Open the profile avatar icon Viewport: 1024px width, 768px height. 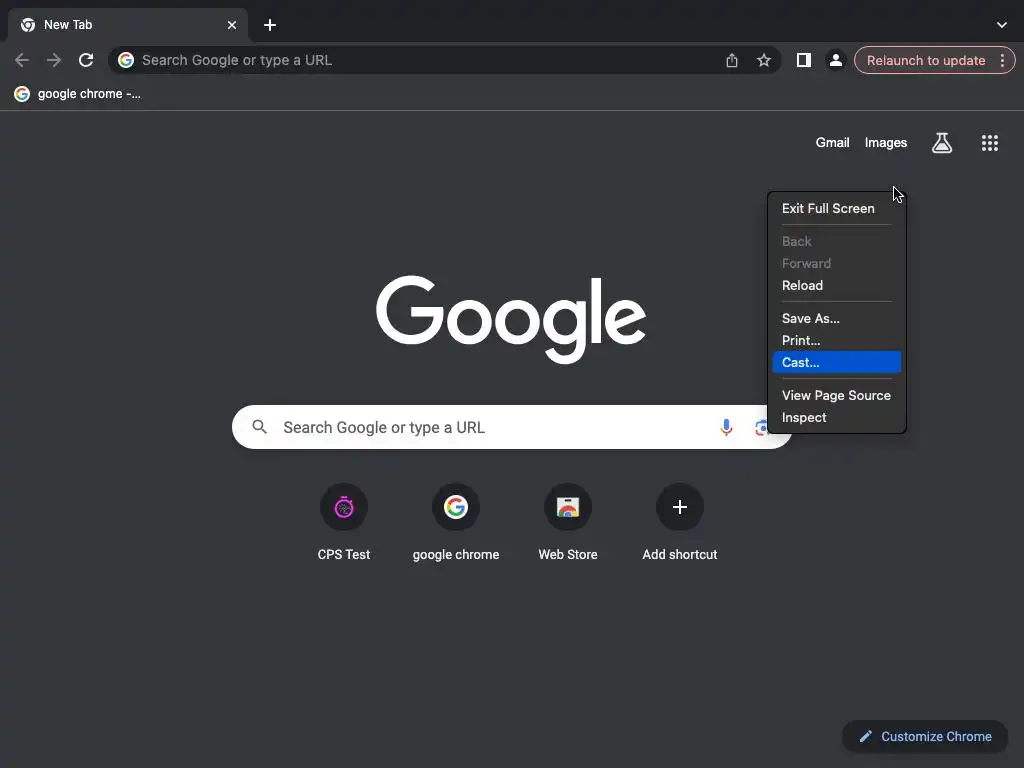tap(835, 60)
